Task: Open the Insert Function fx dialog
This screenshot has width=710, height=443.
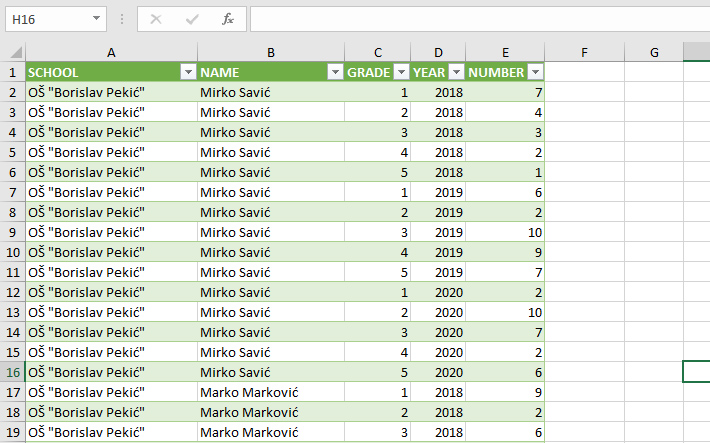Action: coord(228,19)
